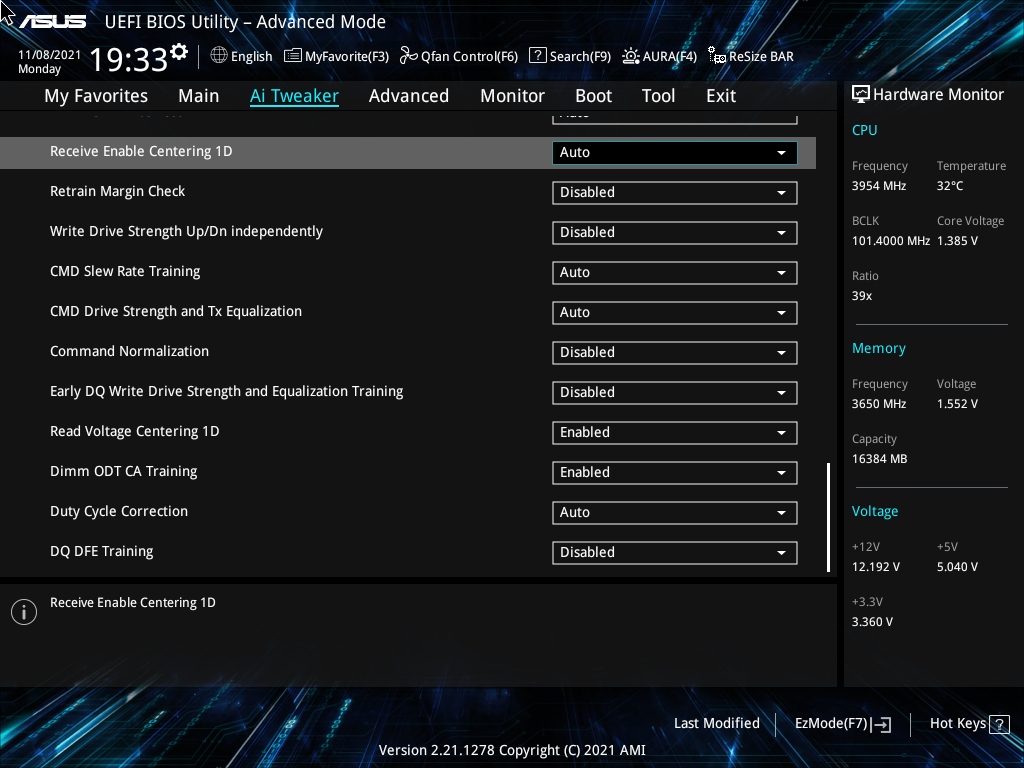Select Dimm ODT CA Training label
1024x768 pixels.
coord(123,472)
